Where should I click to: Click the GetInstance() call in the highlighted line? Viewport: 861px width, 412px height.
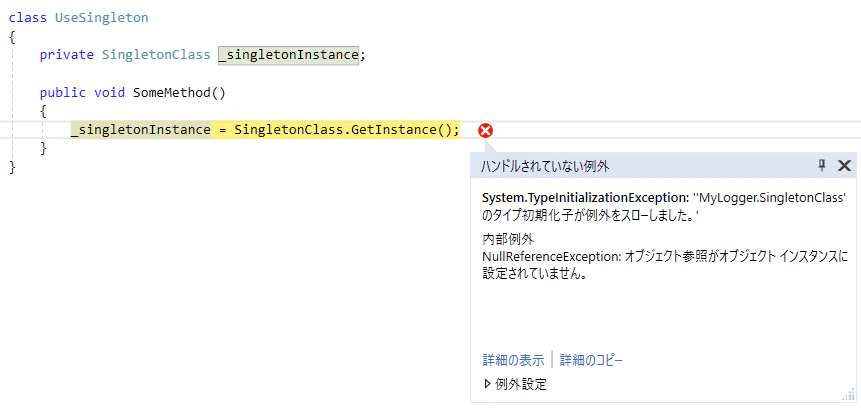pos(405,130)
